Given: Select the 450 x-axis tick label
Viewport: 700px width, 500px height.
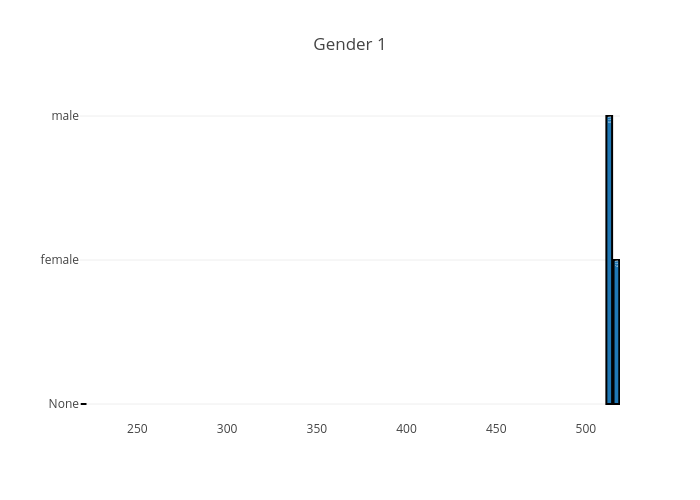Looking at the screenshot, I should [x=496, y=429].
